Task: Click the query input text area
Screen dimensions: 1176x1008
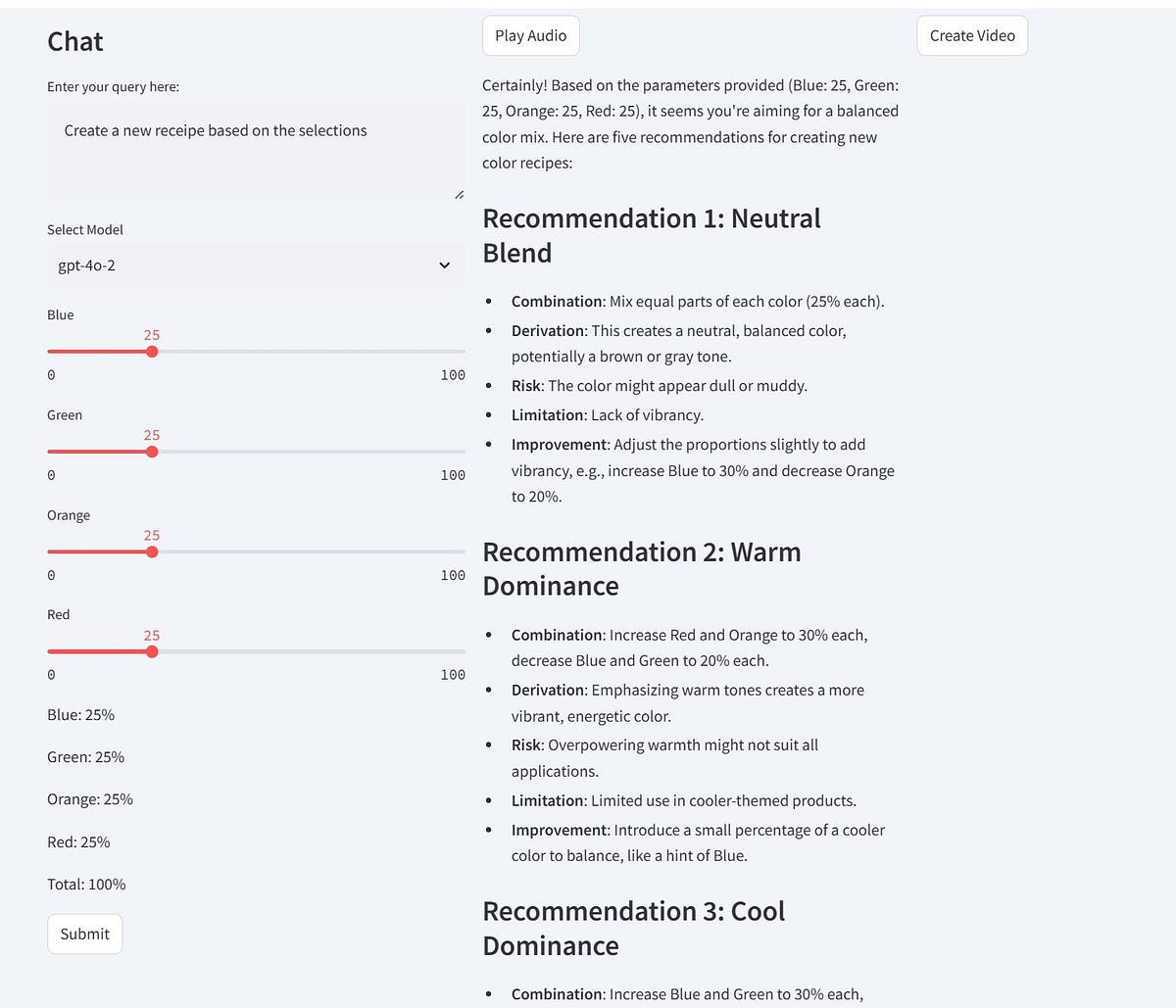Action: [x=255, y=147]
